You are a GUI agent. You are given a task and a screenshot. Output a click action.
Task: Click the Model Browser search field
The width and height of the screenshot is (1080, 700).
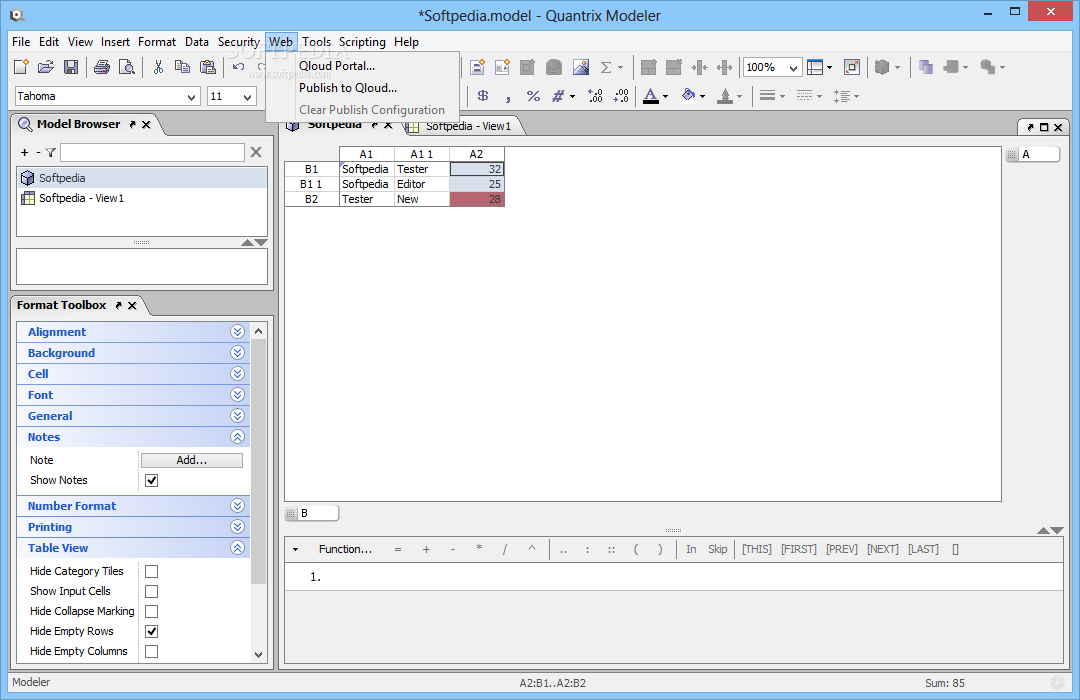point(152,152)
